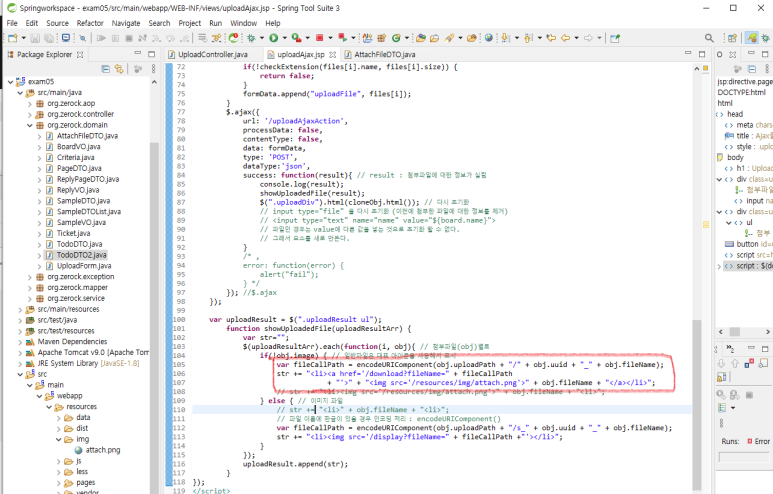Open the Debug configurations dropdown arrow

click(261, 38)
